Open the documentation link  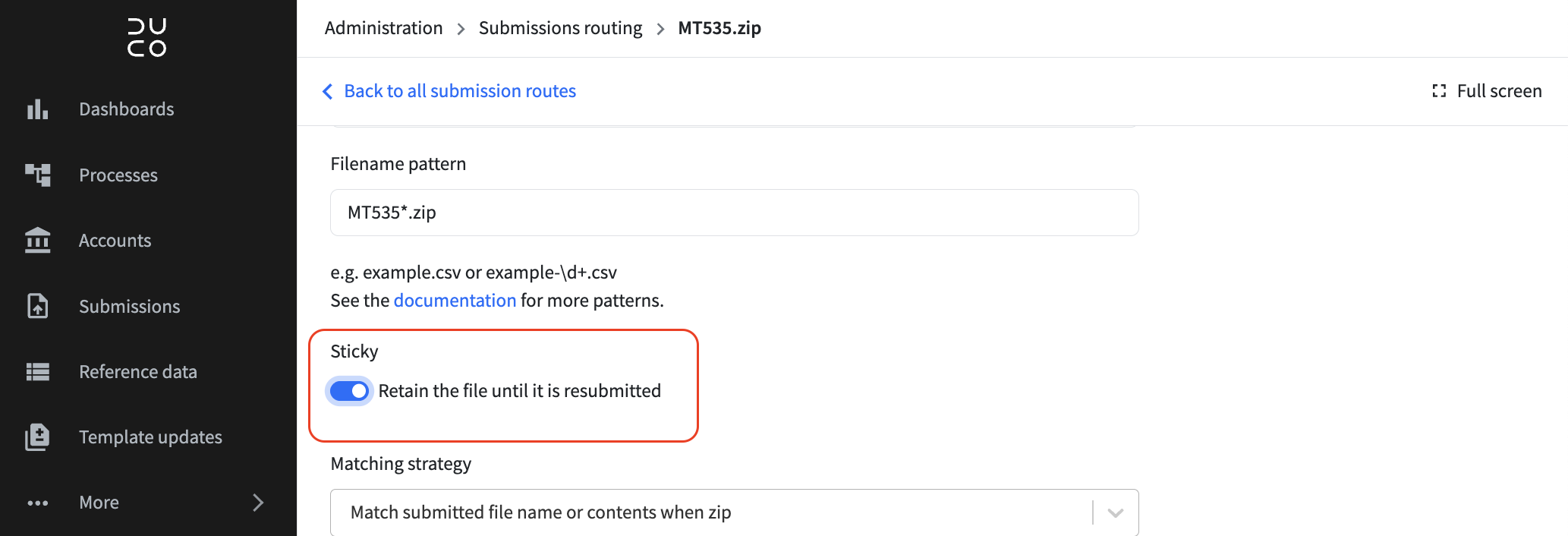[455, 301]
